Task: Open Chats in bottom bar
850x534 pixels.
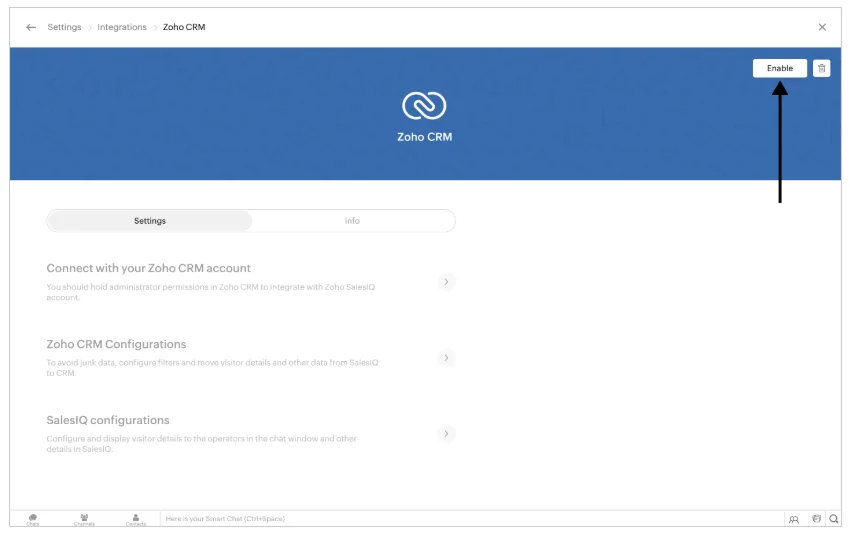Action: coord(33,519)
